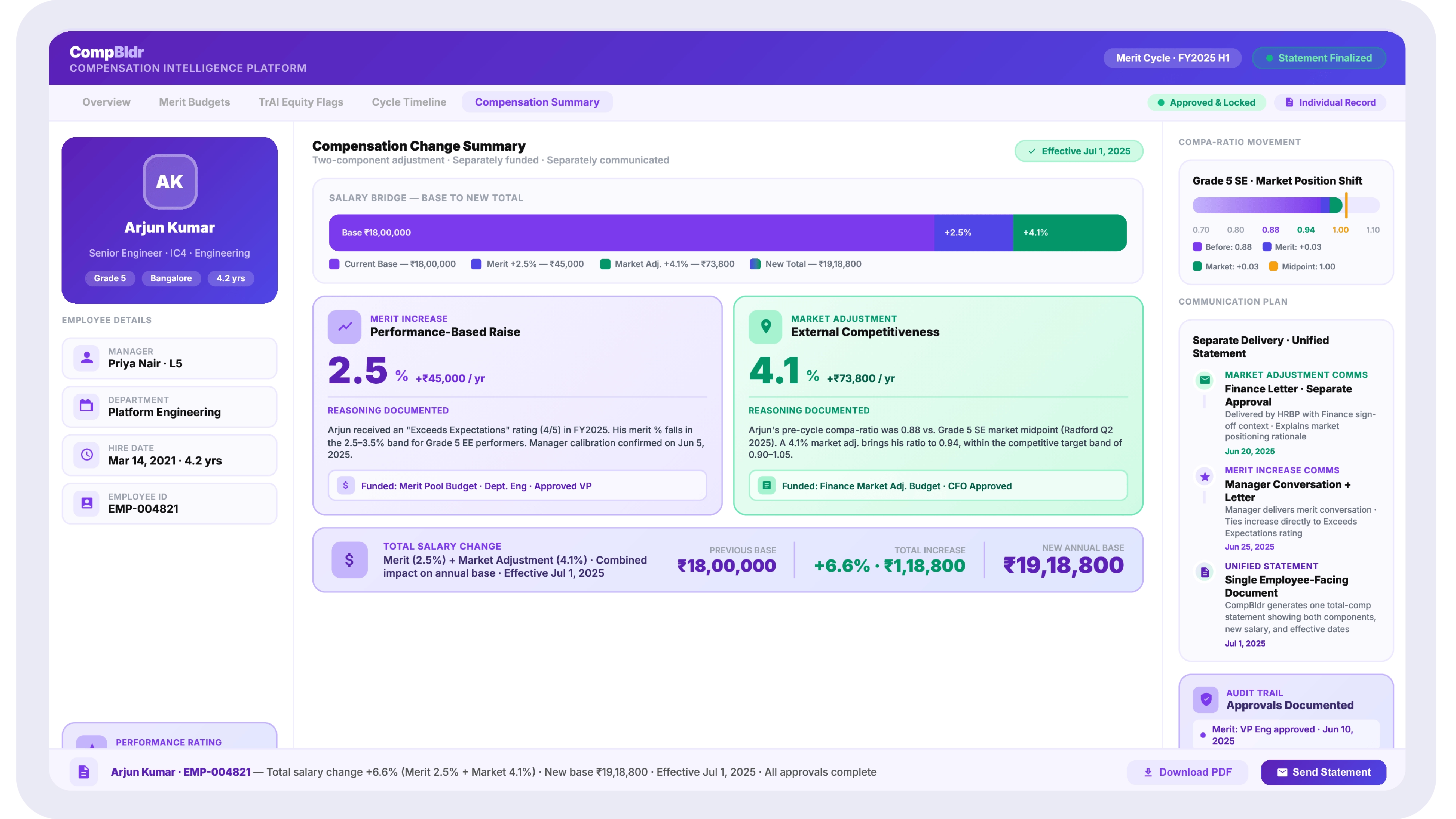The height and width of the screenshot is (819, 1456).
Task: Click the Hire Date clock icon
Action: click(x=87, y=454)
